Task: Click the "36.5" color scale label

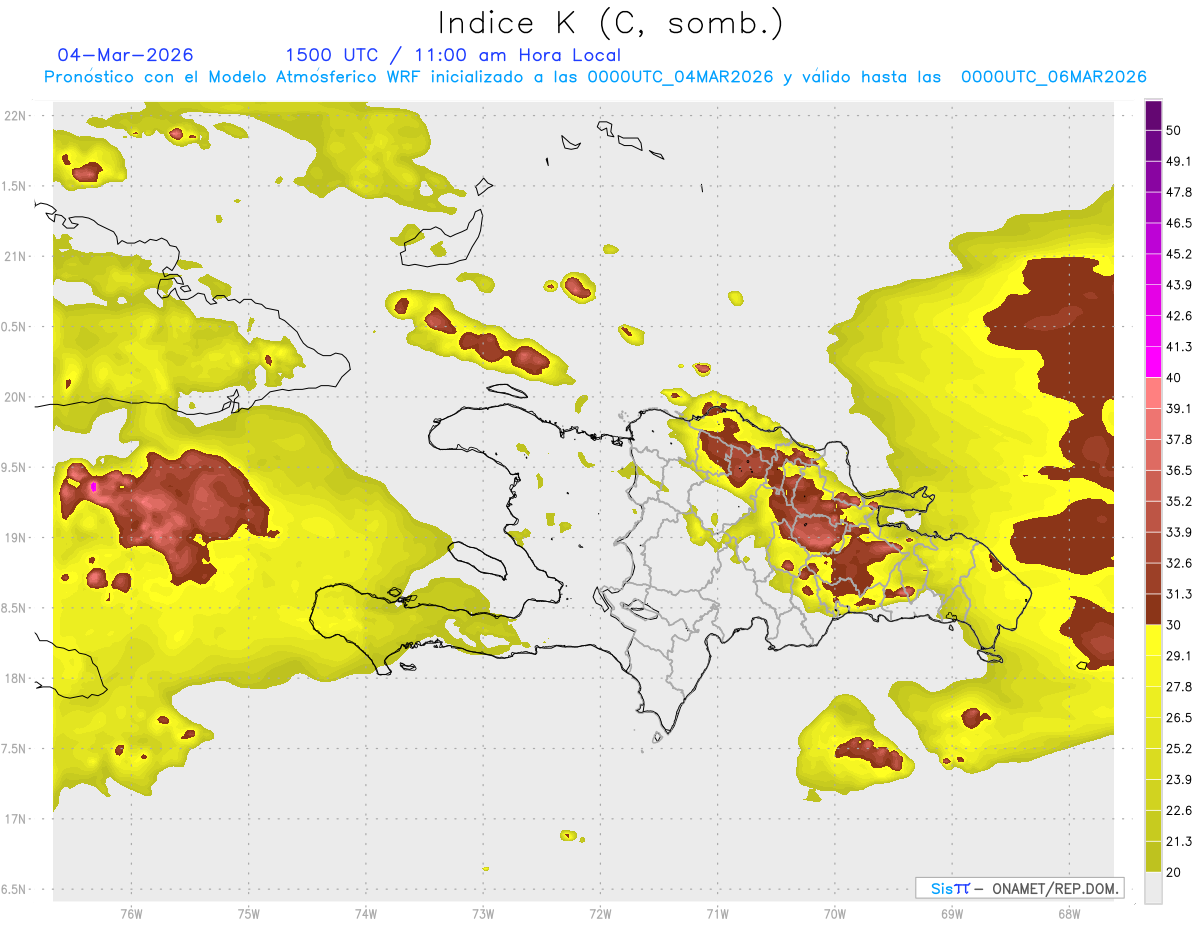Action: (x=1179, y=470)
